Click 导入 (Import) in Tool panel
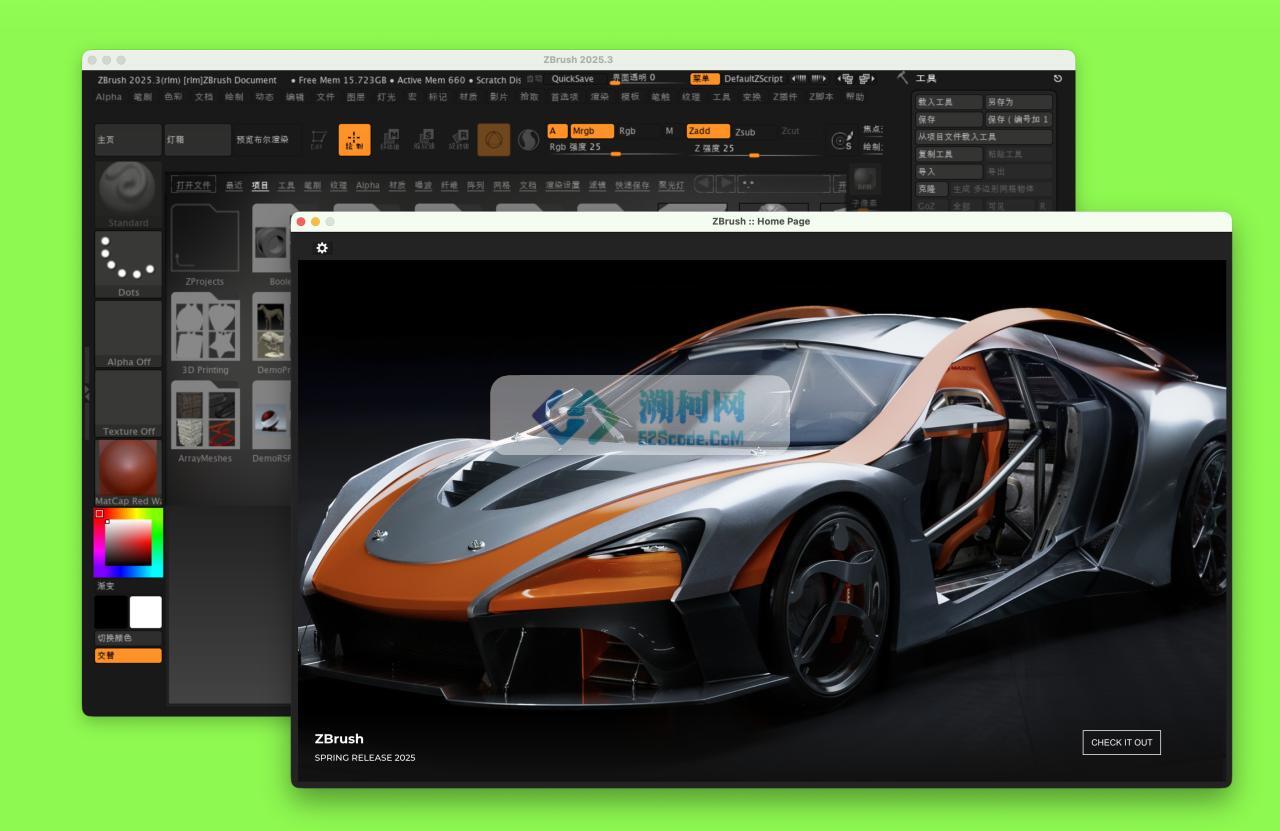This screenshot has height=831, width=1280. (x=948, y=172)
